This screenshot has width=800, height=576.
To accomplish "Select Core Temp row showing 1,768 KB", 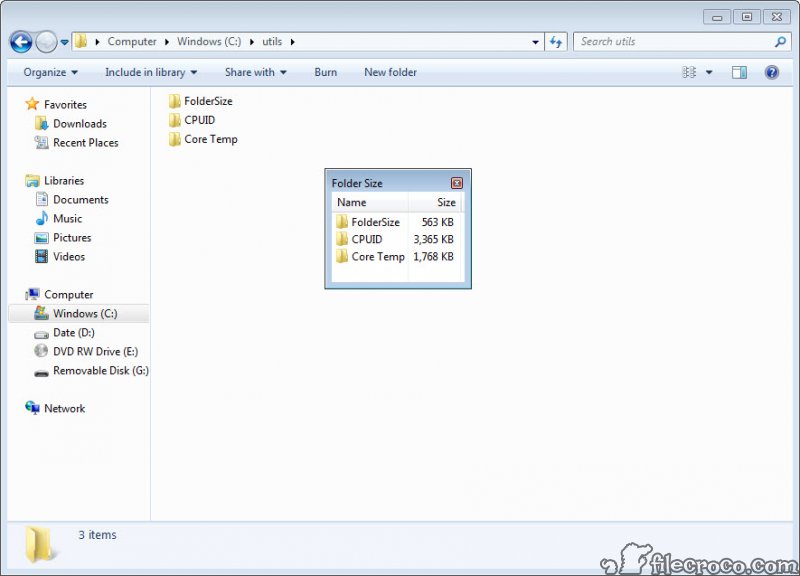I will coord(397,257).
